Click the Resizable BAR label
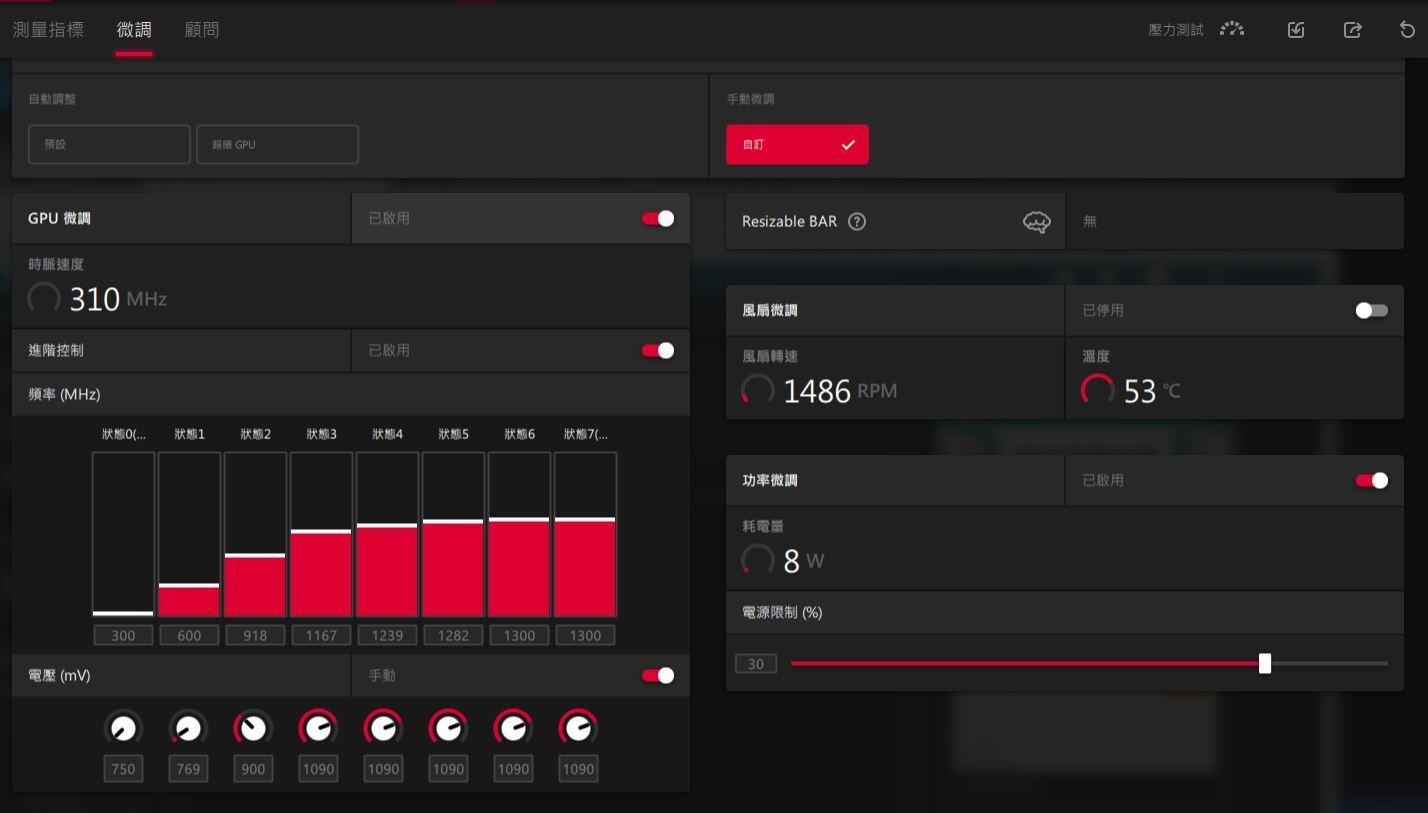The height and width of the screenshot is (813, 1428). point(789,222)
